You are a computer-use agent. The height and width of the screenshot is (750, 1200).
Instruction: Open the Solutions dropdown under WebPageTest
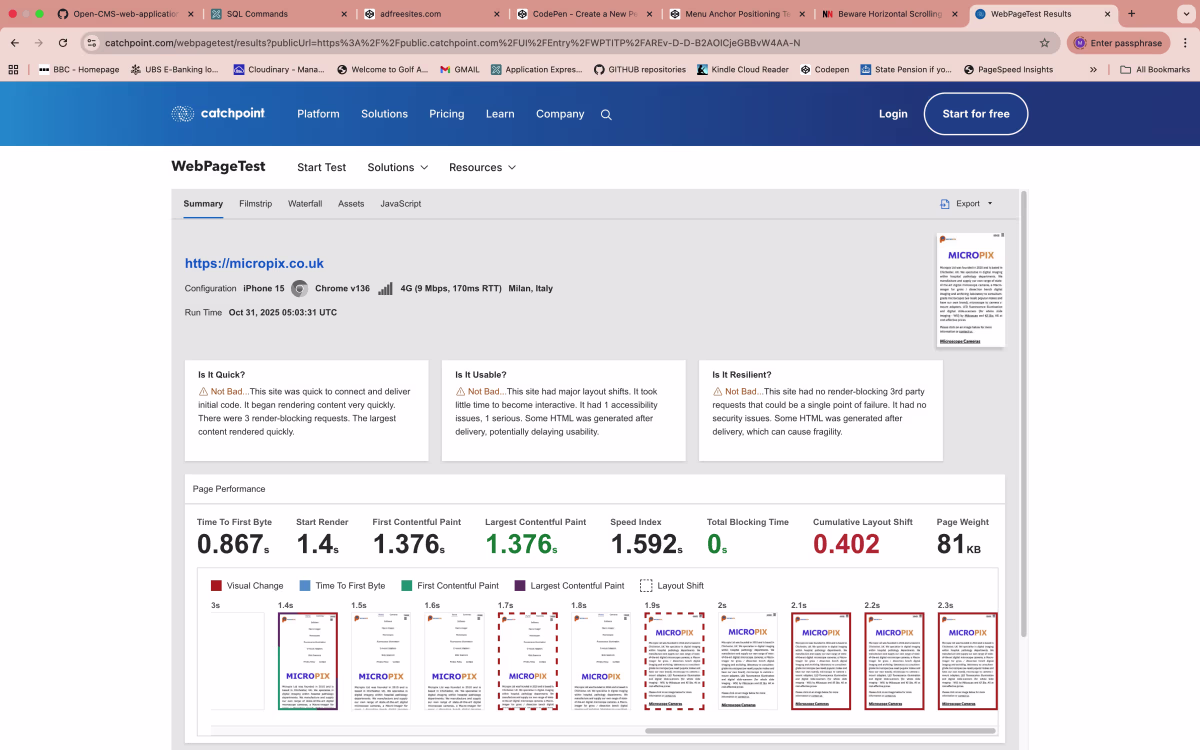pyautogui.click(x=397, y=167)
